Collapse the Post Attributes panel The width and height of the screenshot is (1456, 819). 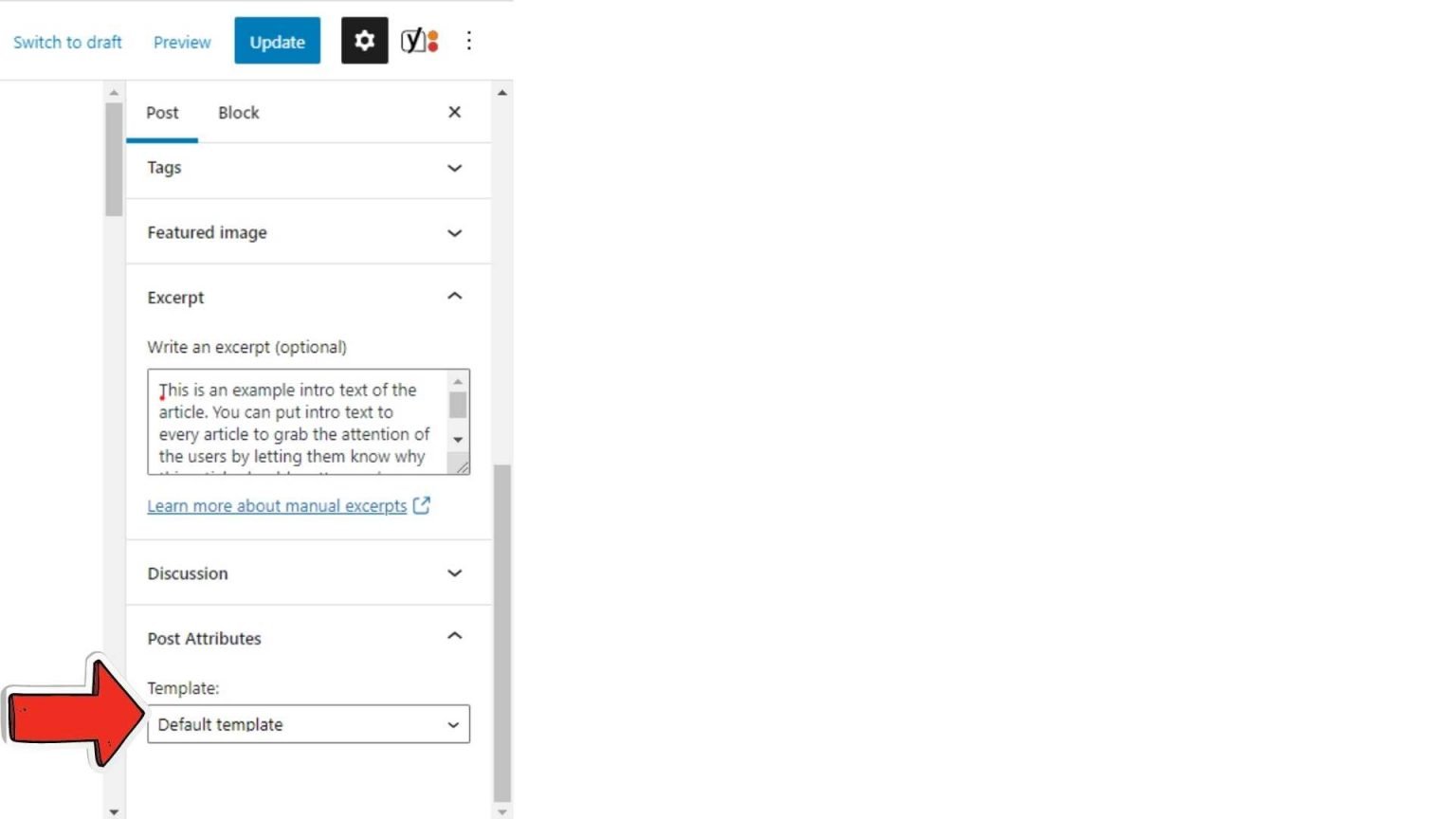pos(309,638)
